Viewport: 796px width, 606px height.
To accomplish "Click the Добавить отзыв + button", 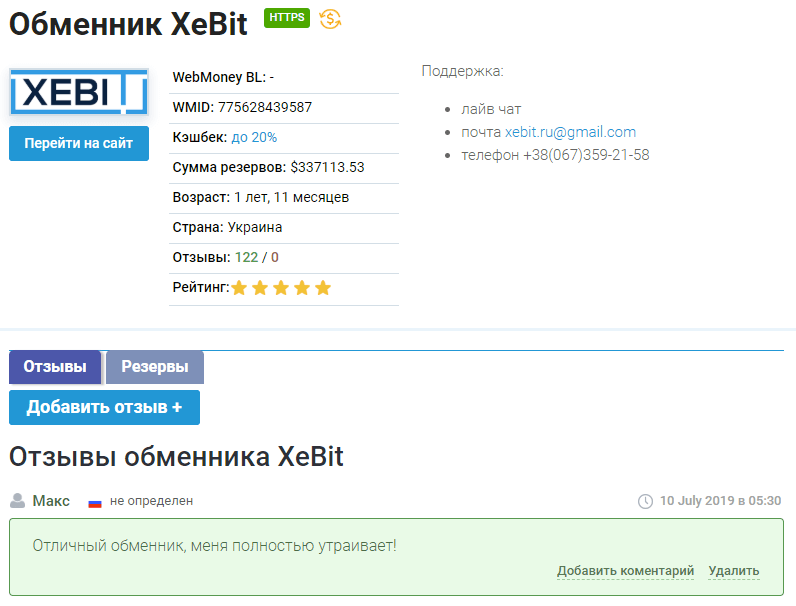I will [x=105, y=407].
